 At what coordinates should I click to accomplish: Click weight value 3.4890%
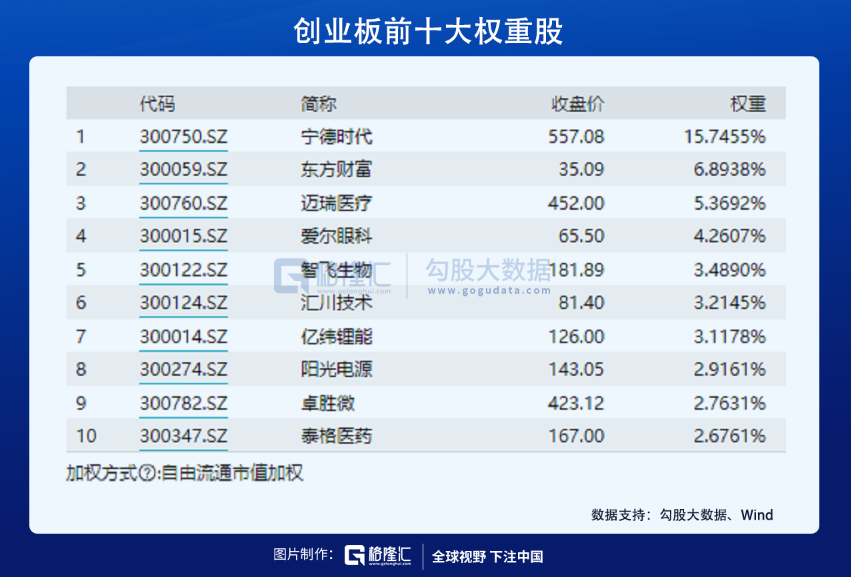click(729, 270)
